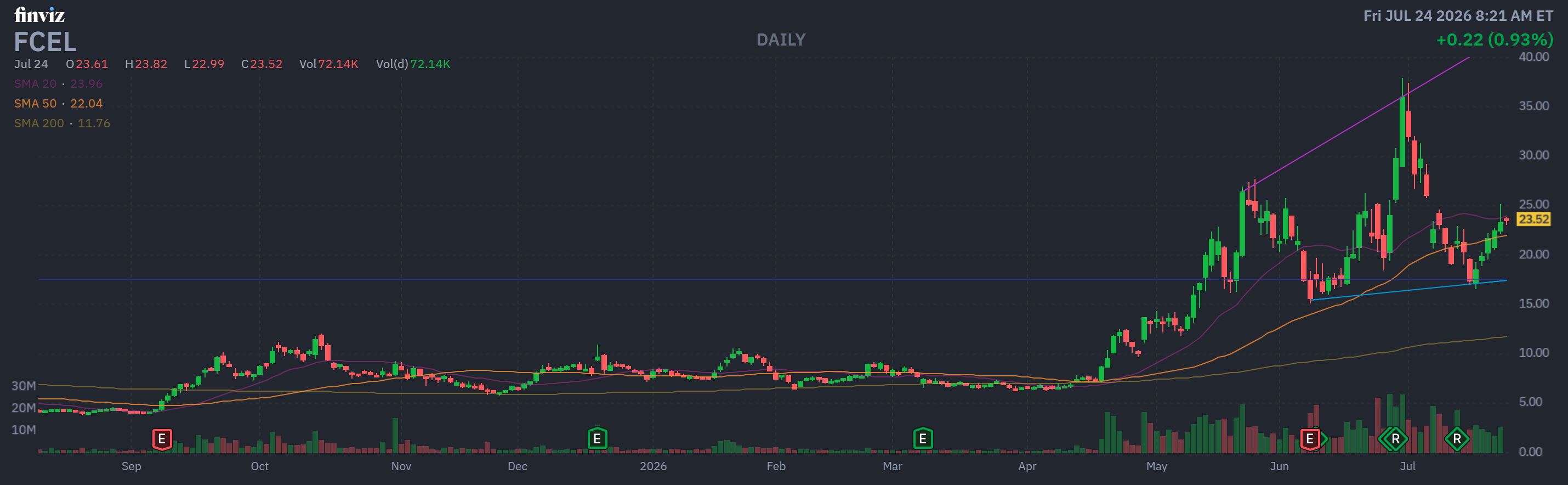Open the red E earnings marker in June
This screenshot has width=1568, height=485.
(1310, 439)
